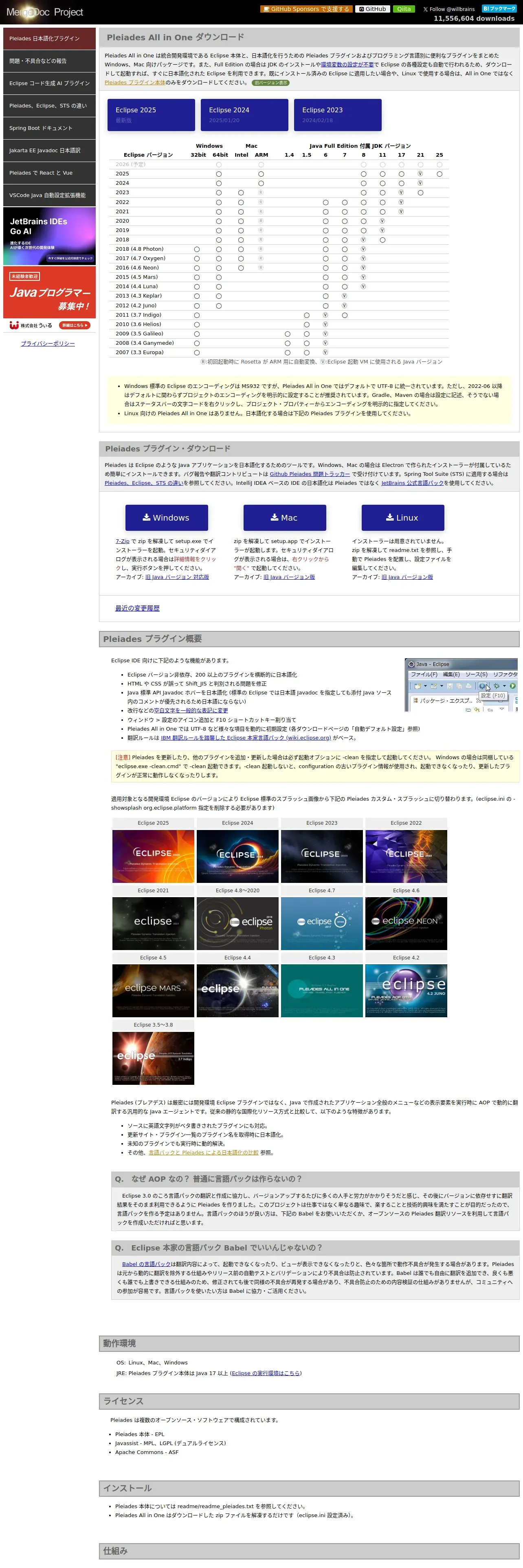The width and height of the screenshot is (523, 1568).
Task: View the Eclipse 4.2 JUNO splash image
Action: click(x=406, y=991)
